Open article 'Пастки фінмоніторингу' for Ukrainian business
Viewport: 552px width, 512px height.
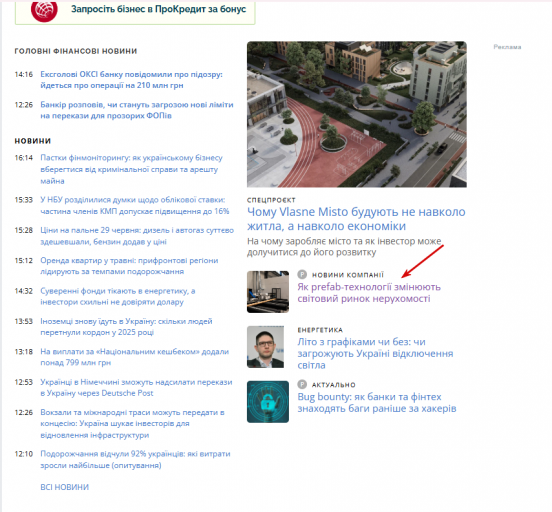[x=131, y=169]
